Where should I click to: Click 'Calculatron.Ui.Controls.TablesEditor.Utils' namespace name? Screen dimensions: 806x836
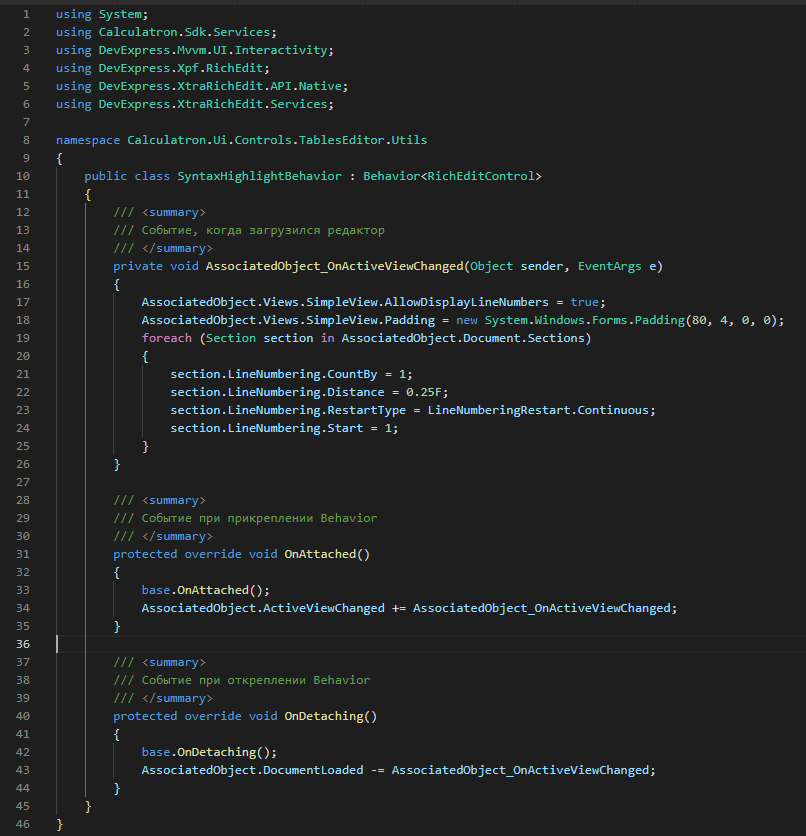pyautogui.click(x=277, y=140)
